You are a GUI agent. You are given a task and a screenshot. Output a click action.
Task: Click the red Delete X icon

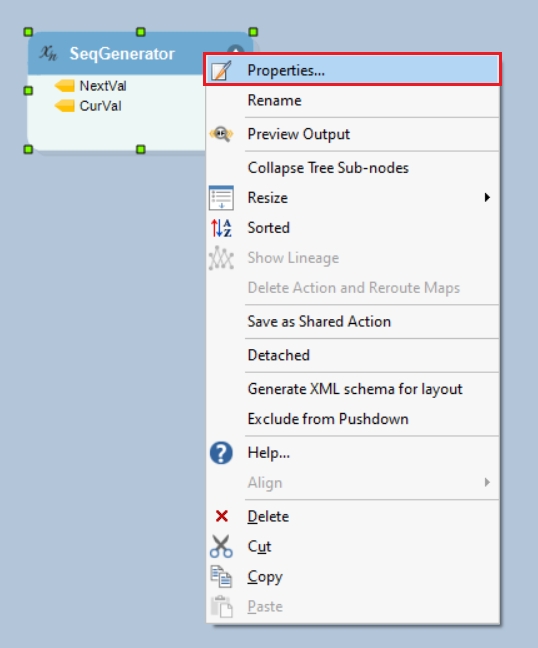(221, 516)
